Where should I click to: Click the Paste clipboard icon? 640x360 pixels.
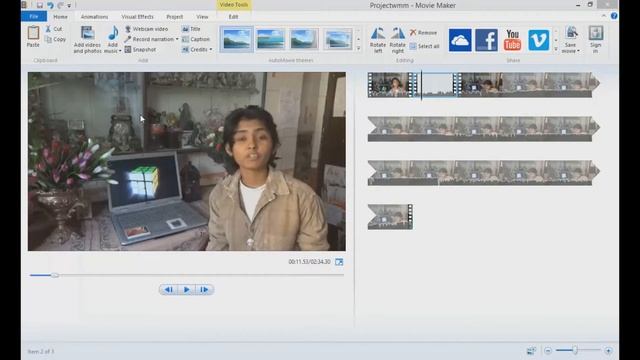(x=33, y=33)
